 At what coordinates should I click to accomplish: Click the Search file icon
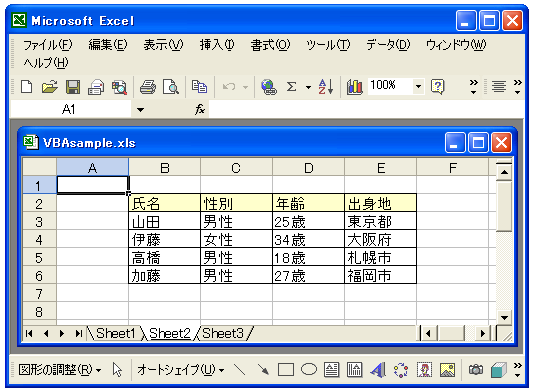tap(119, 87)
